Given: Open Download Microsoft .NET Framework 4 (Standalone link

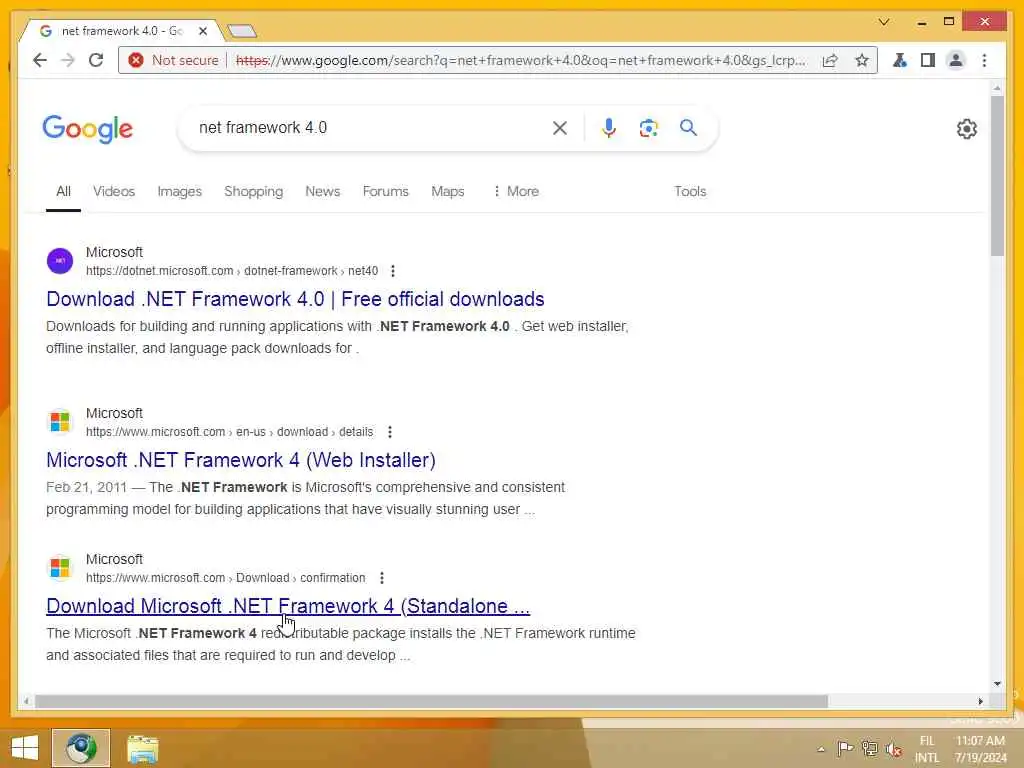Looking at the screenshot, I should click(x=288, y=606).
